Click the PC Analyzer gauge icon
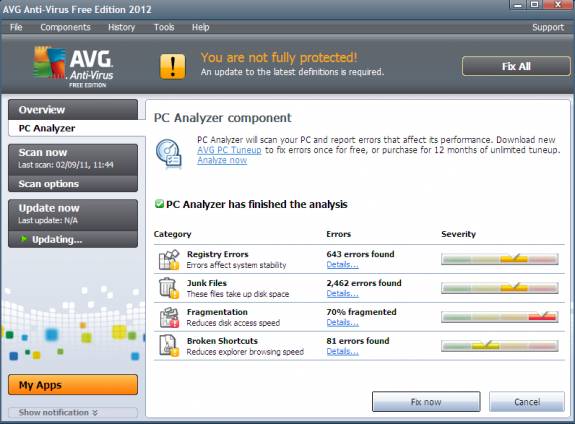Screen dimensions: 575x424 click(169, 154)
